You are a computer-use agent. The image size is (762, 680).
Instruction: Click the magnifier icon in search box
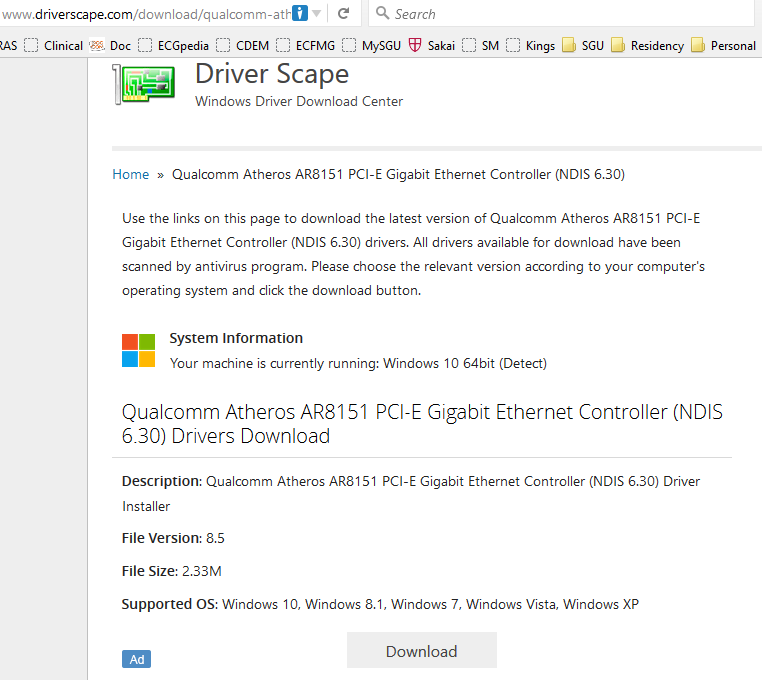[x=382, y=13]
